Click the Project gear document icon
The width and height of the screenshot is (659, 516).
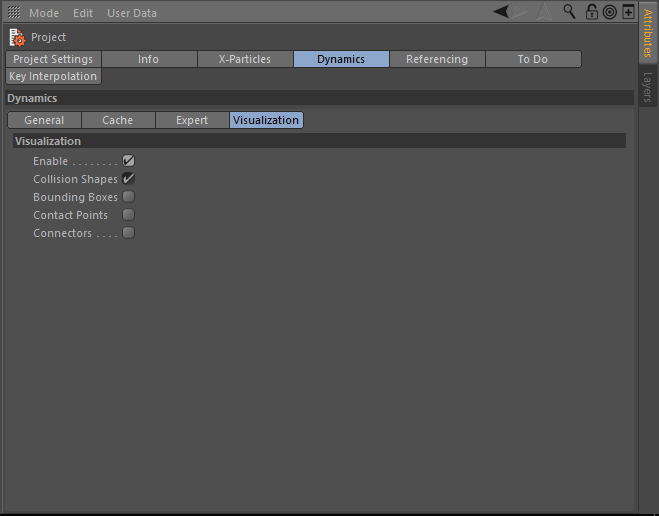17,37
